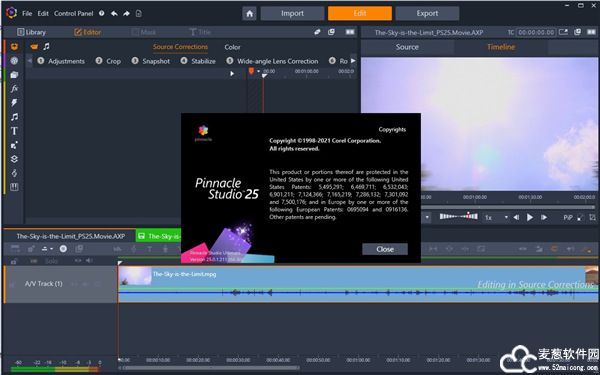Click the Pinnacle Studio logo icon at top-left
The width and height of the screenshot is (600, 375).
point(11,13)
